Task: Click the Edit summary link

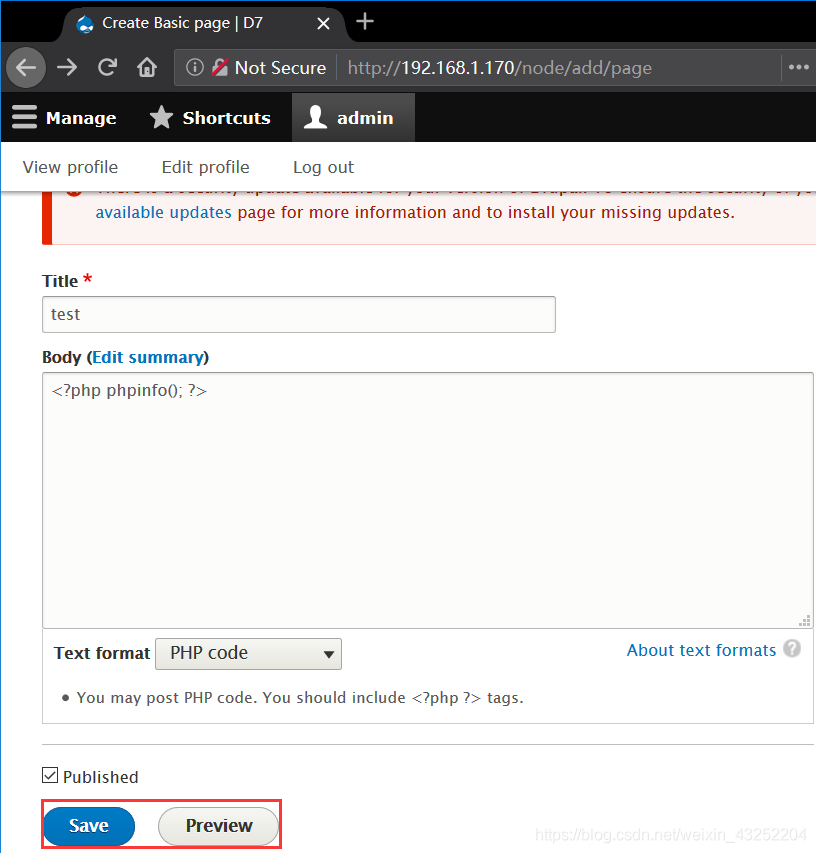Action: (x=148, y=357)
